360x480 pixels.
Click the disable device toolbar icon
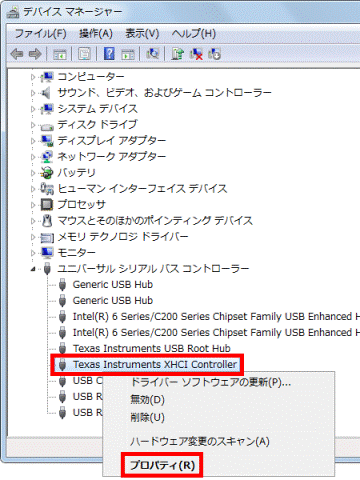pyautogui.click(x=214, y=54)
